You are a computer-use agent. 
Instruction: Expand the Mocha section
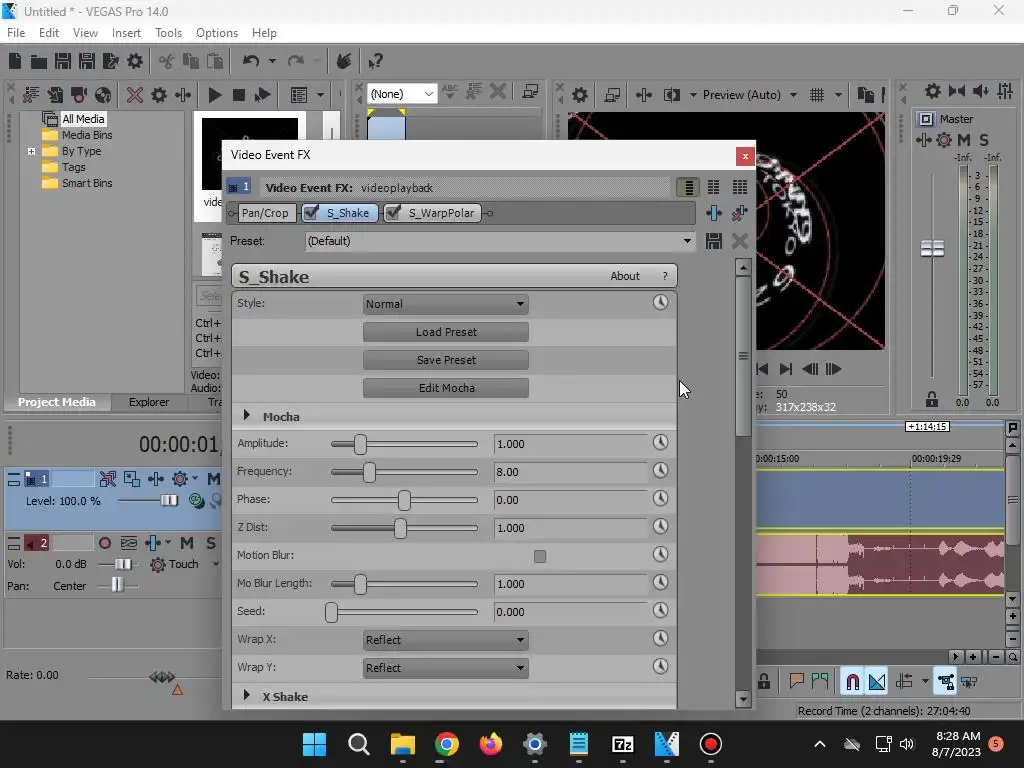(x=246, y=415)
